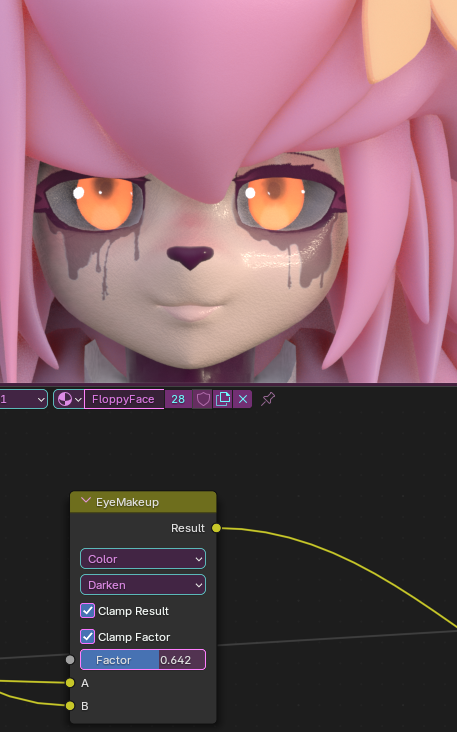The height and width of the screenshot is (732, 457).
Task: Open the material slot dropdown
Action: pos(23,399)
